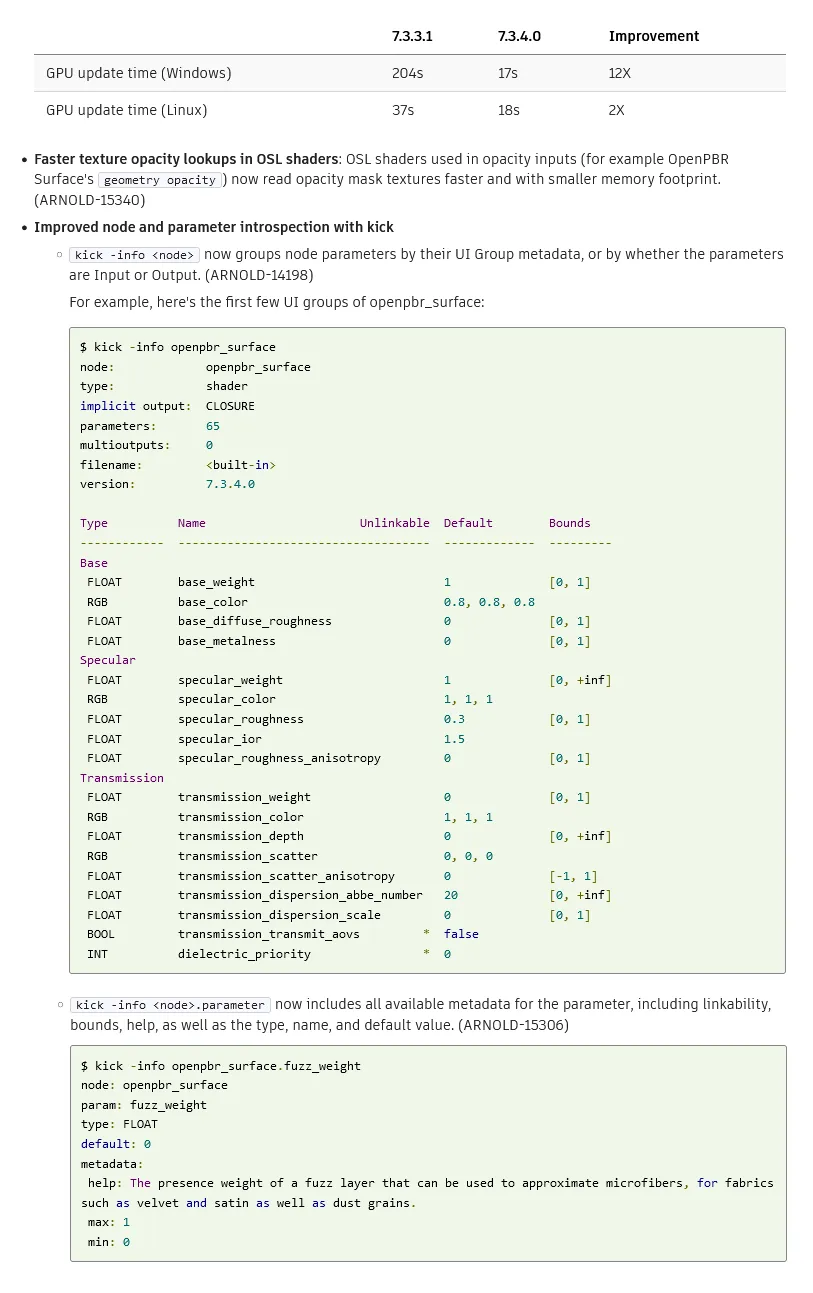Viewport: 813px width, 1293px height.
Task: Click the base_metalness parameter
Action: (x=227, y=641)
